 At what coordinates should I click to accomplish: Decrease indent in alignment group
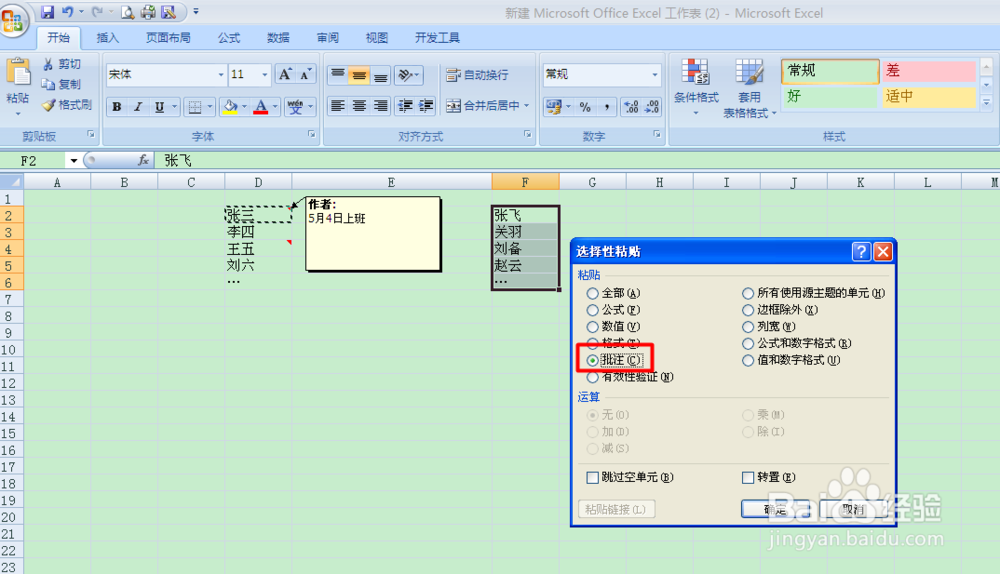click(405, 105)
